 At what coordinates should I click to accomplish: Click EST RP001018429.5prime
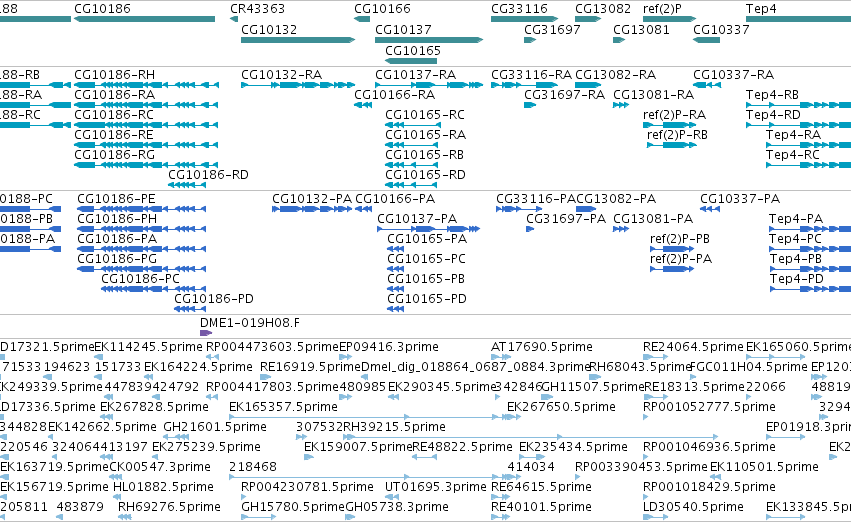pyautogui.click(x=709, y=488)
